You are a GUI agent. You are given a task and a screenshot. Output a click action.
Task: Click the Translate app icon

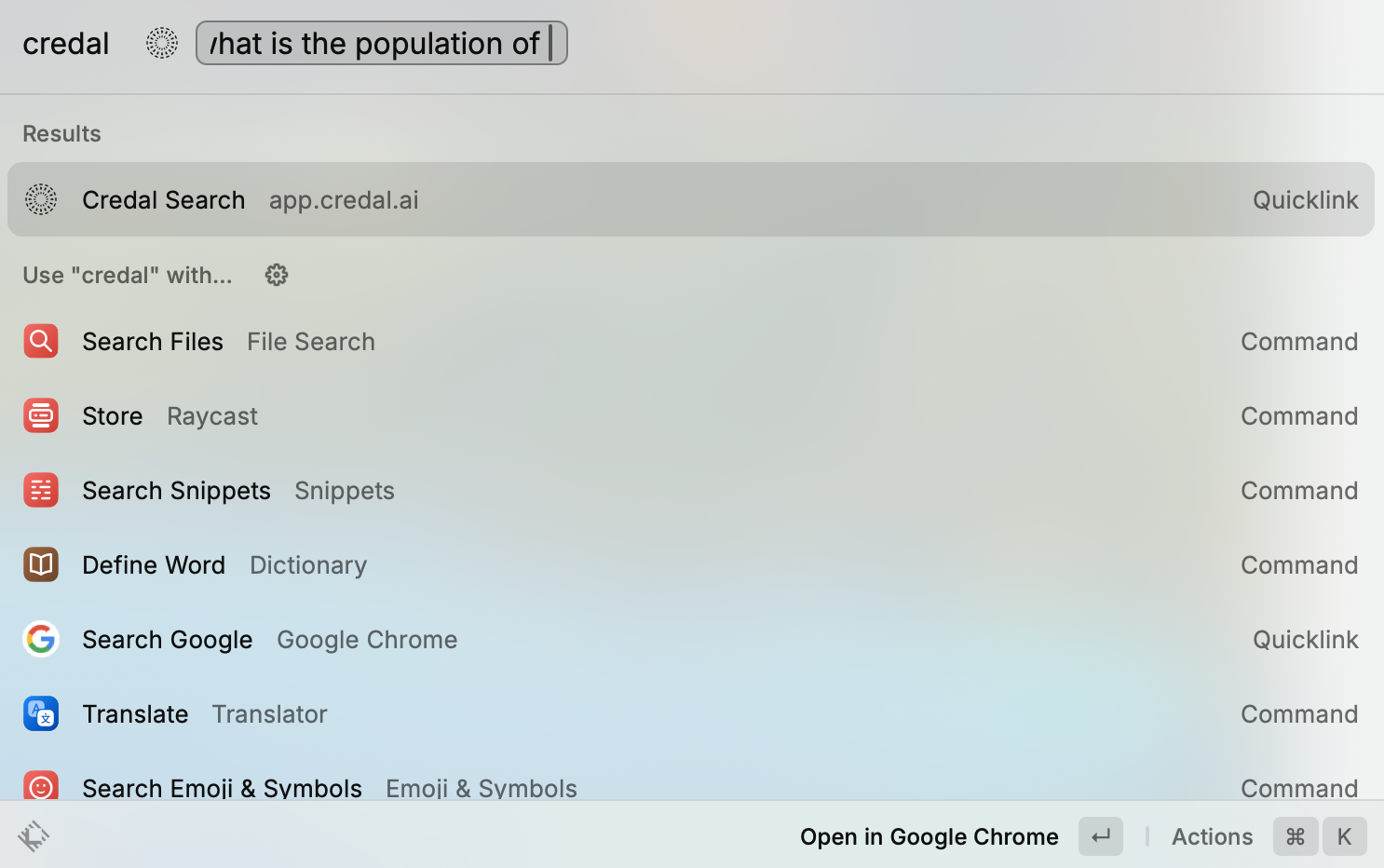tap(41, 714)
